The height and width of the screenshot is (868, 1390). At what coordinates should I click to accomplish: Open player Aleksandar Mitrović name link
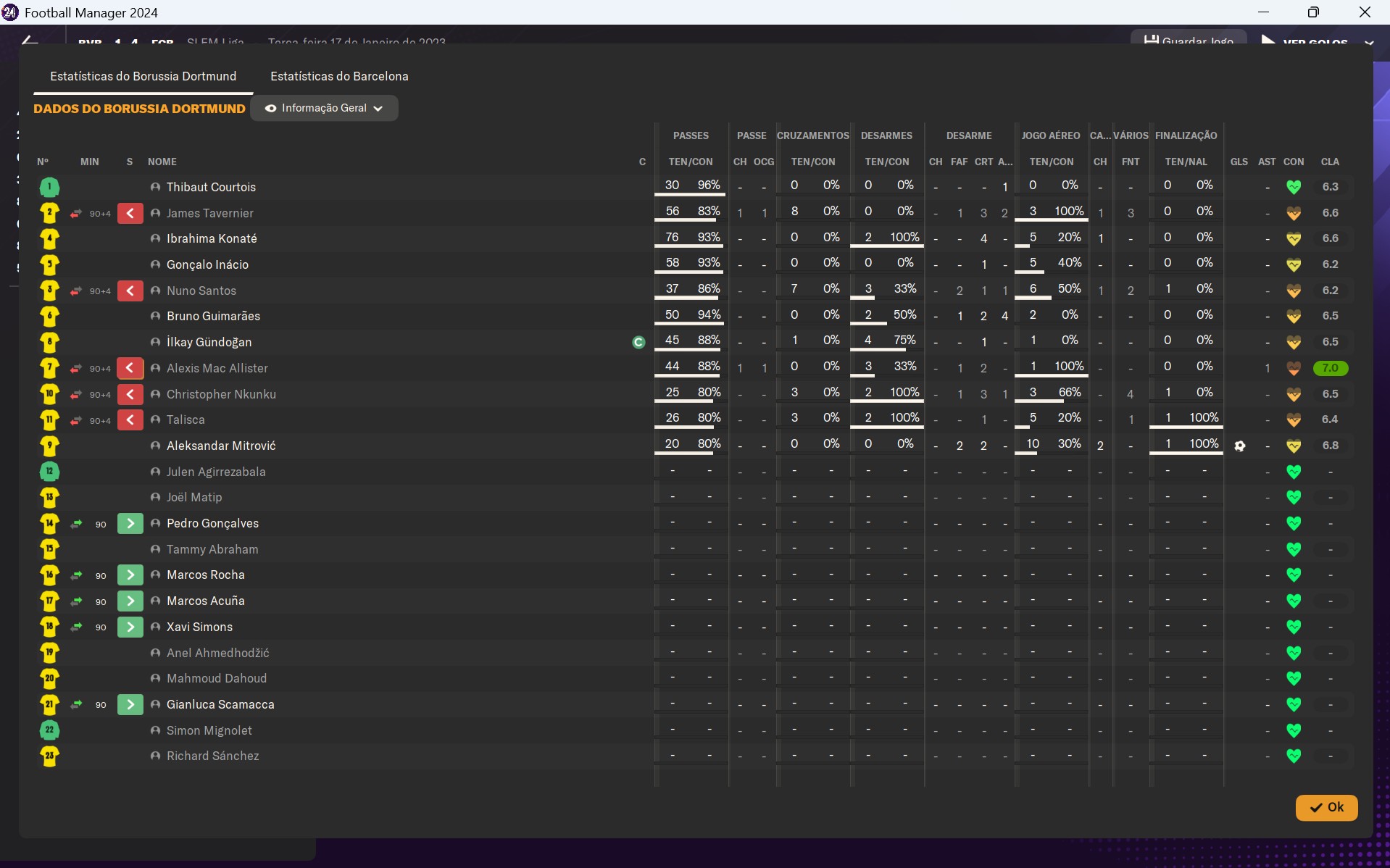[221, 446]
